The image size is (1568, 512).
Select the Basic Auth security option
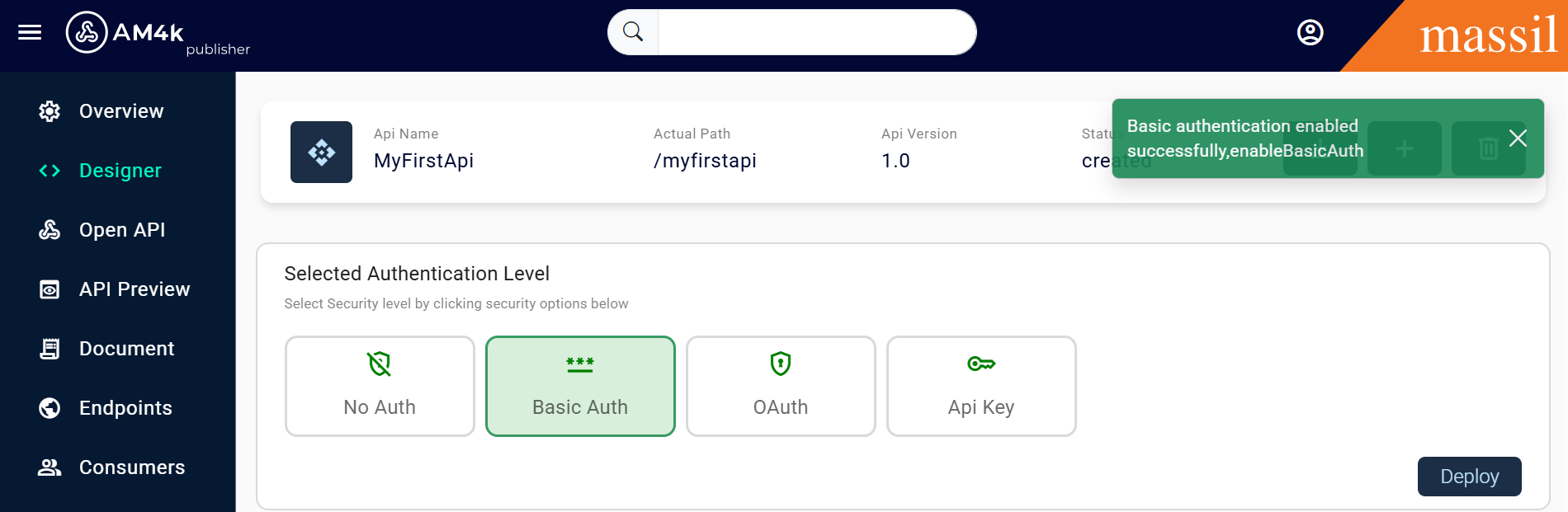coord(580,386)
